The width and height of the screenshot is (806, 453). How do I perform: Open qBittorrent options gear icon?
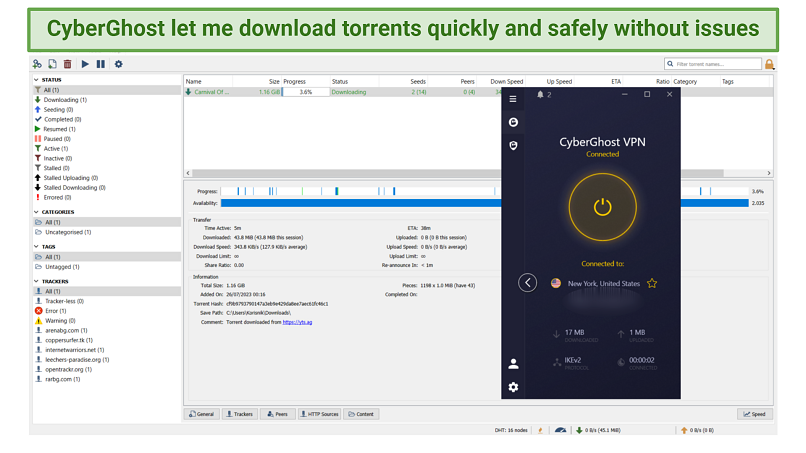119,64
